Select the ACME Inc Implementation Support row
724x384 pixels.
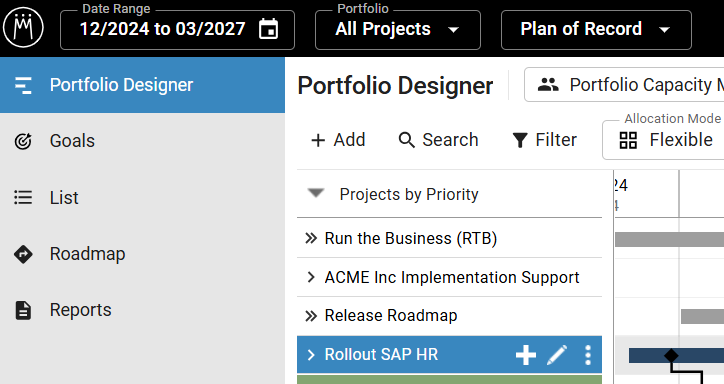[450, 277]
